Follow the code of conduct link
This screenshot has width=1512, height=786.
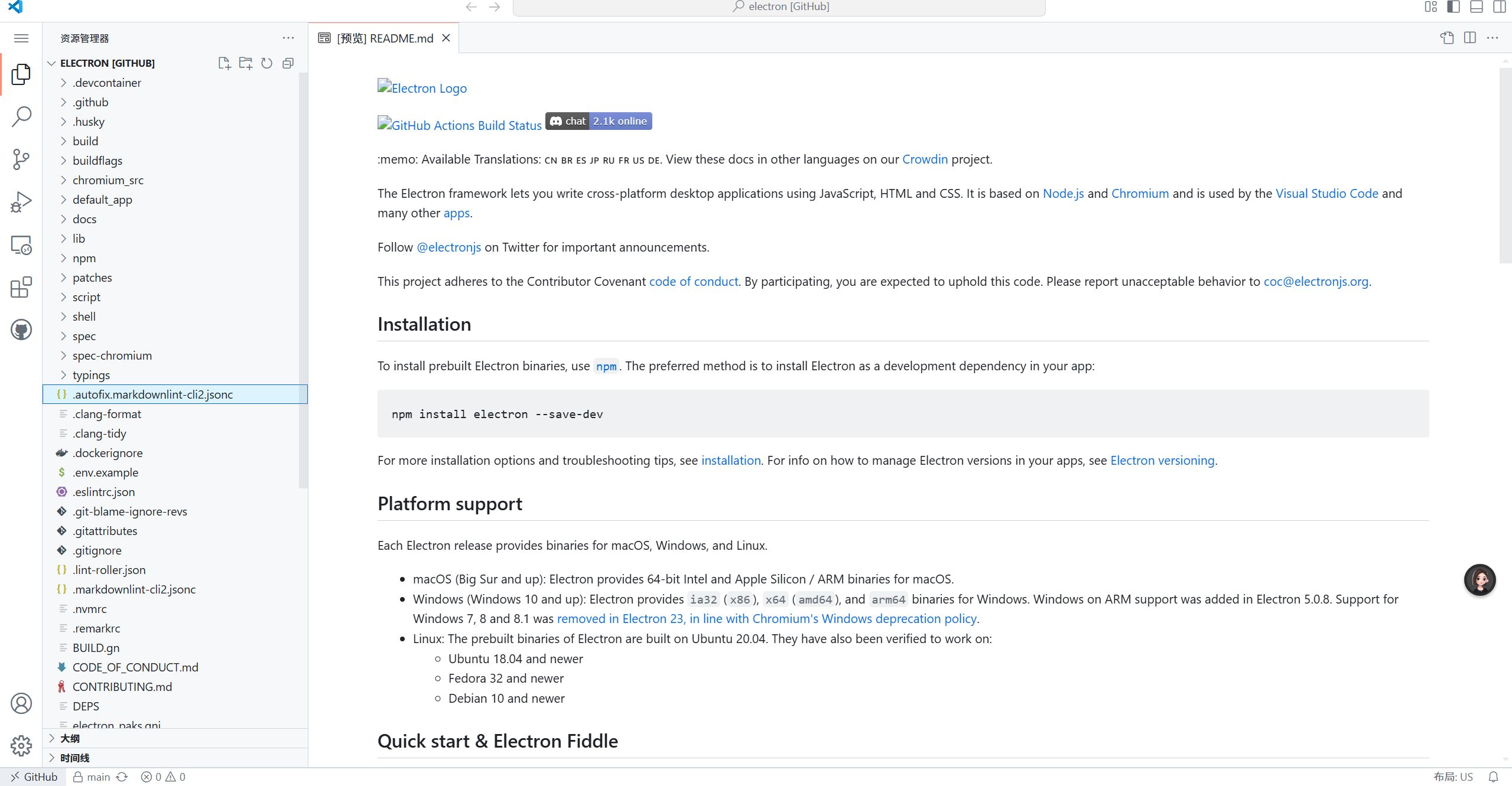(x=694, y=282)
